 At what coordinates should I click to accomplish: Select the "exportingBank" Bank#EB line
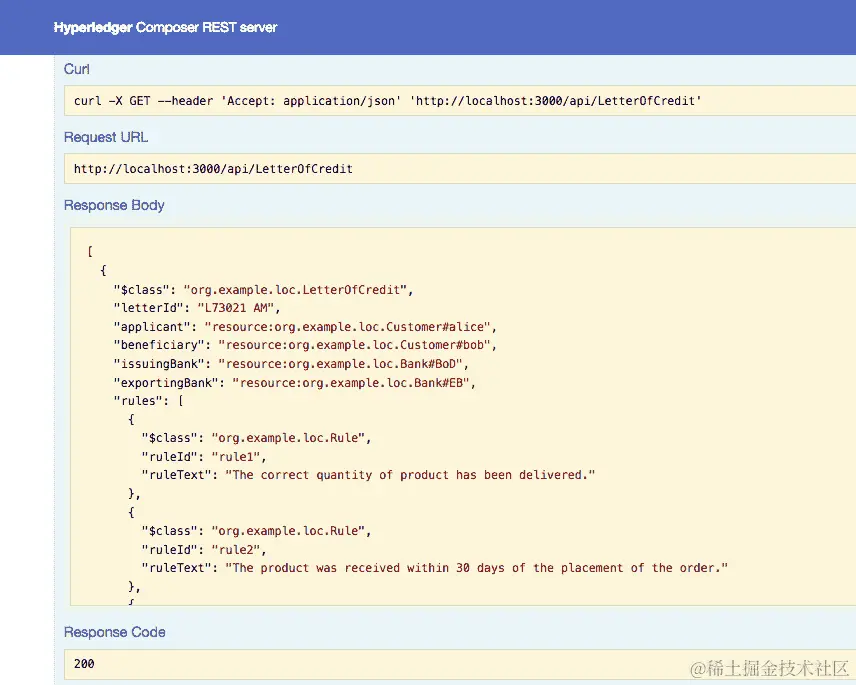294,383
